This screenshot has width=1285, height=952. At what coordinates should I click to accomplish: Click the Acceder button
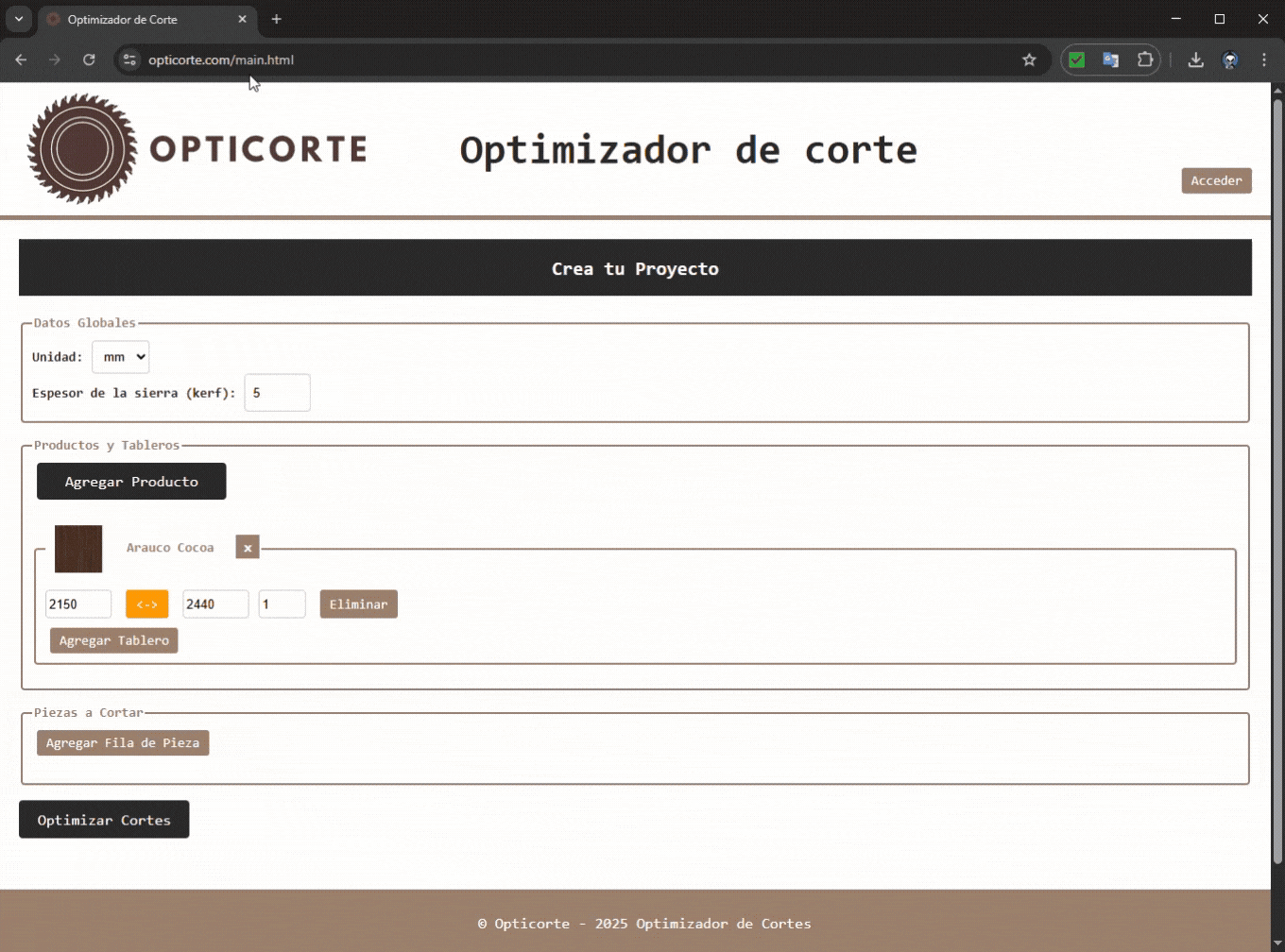(x=1216, y=180)
